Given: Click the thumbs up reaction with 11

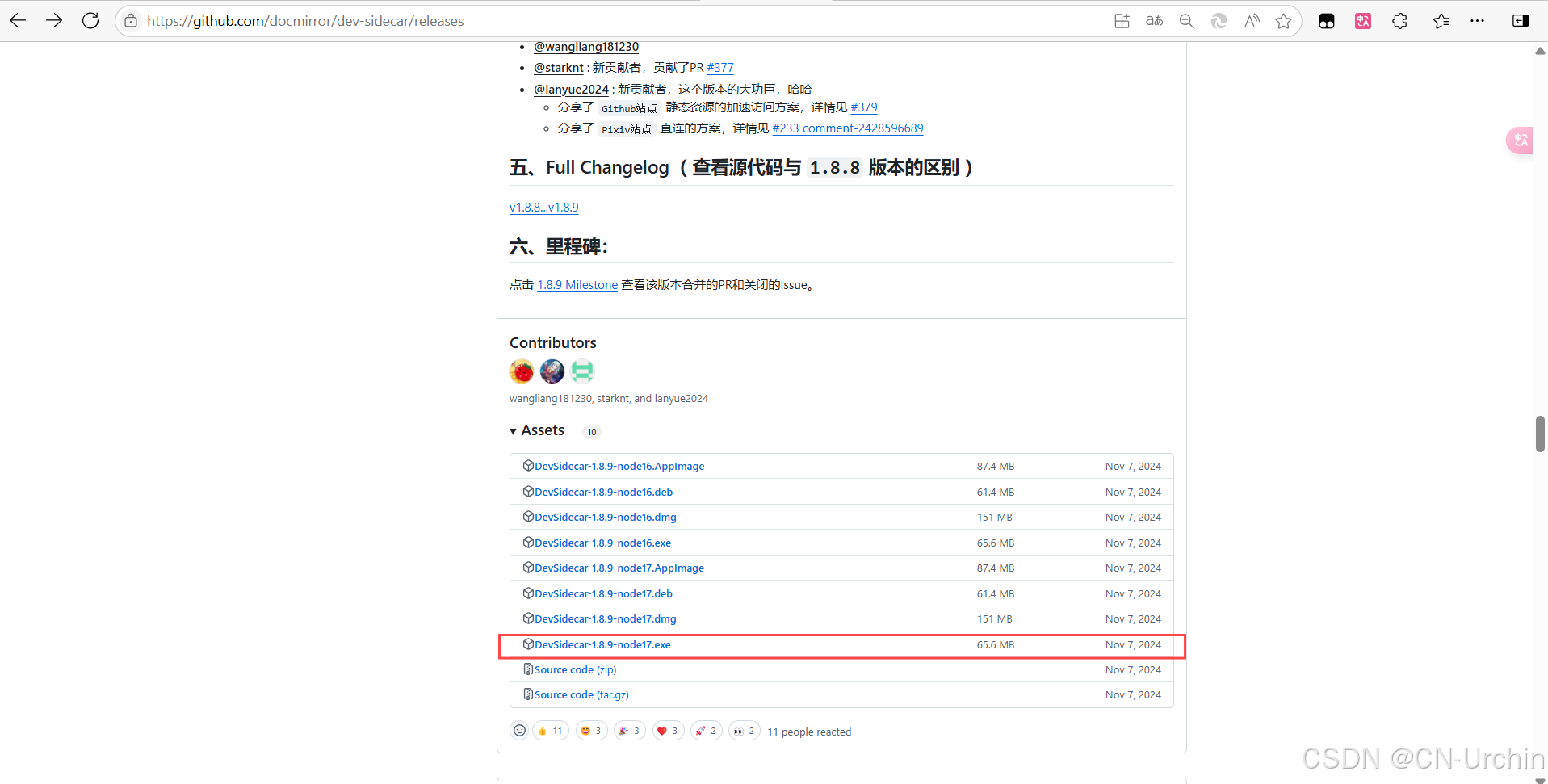Looking at the screenshot, I should [x=551, y=731].
